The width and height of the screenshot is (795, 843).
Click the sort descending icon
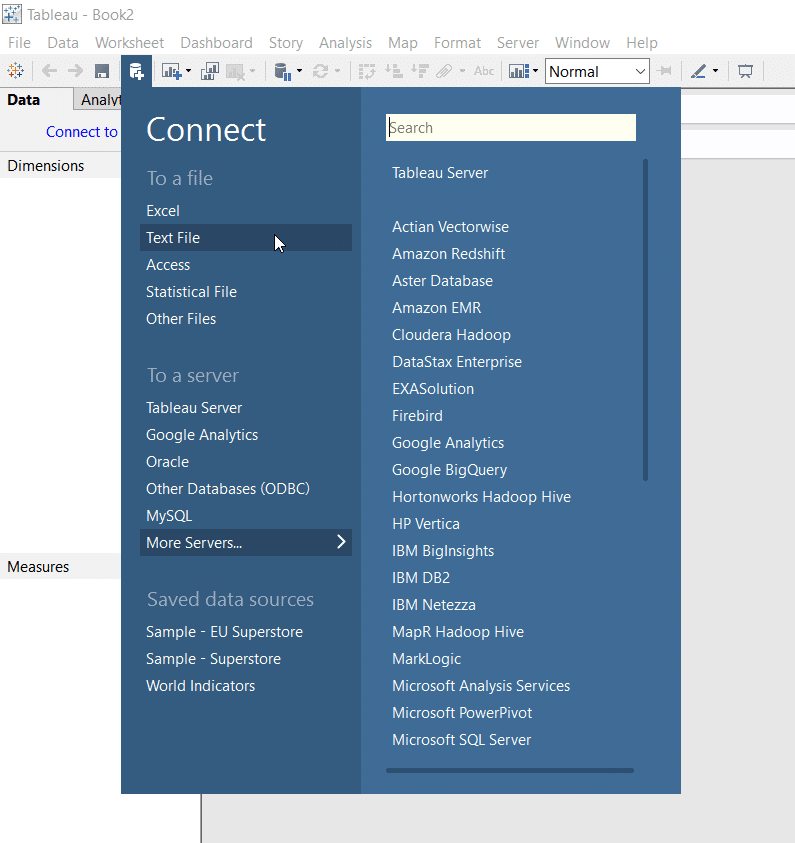(420, 70)
